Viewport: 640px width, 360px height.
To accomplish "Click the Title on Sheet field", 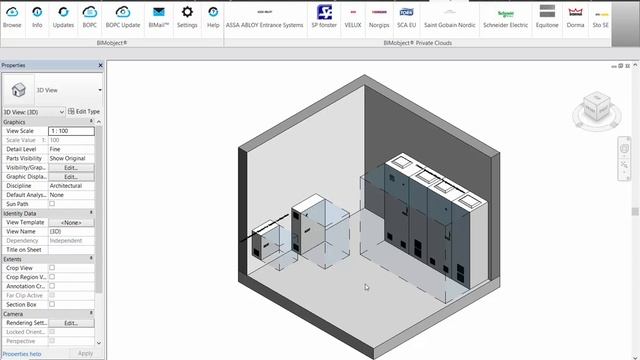I will point(71,250).
